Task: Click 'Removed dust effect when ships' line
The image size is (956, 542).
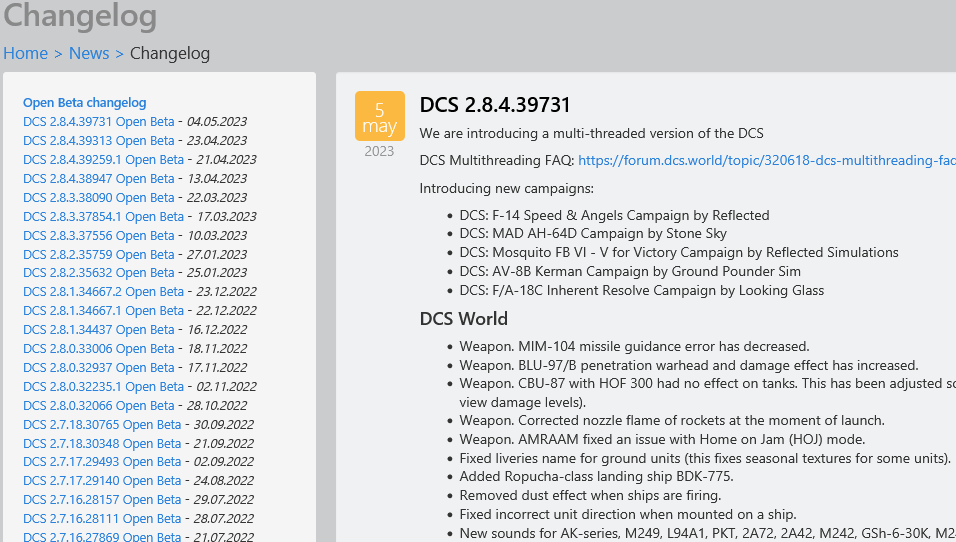Action: (590, 495)
